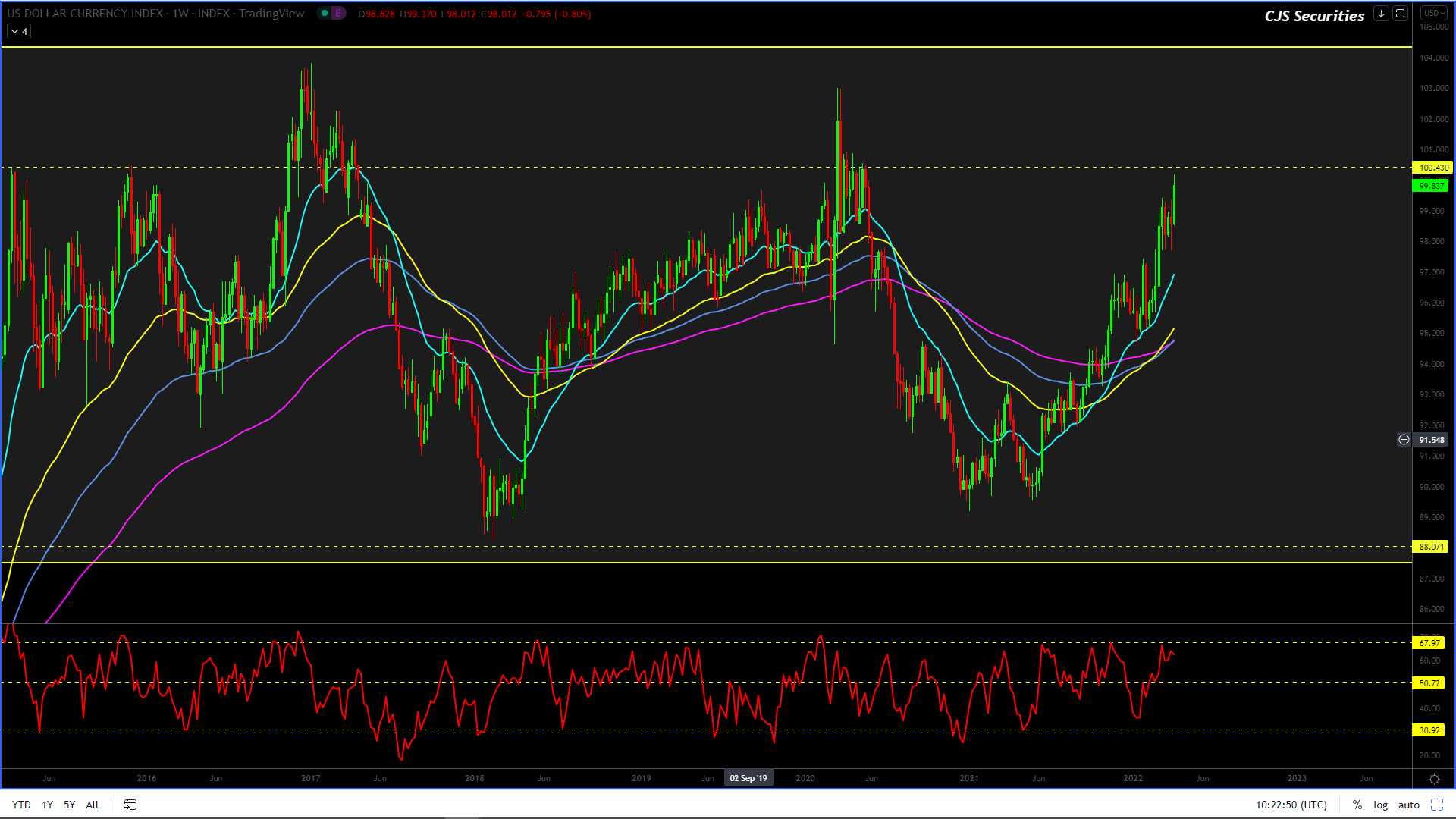Click the All range button
Screen dimensions: 1456x819
click(x=92, y=805)
